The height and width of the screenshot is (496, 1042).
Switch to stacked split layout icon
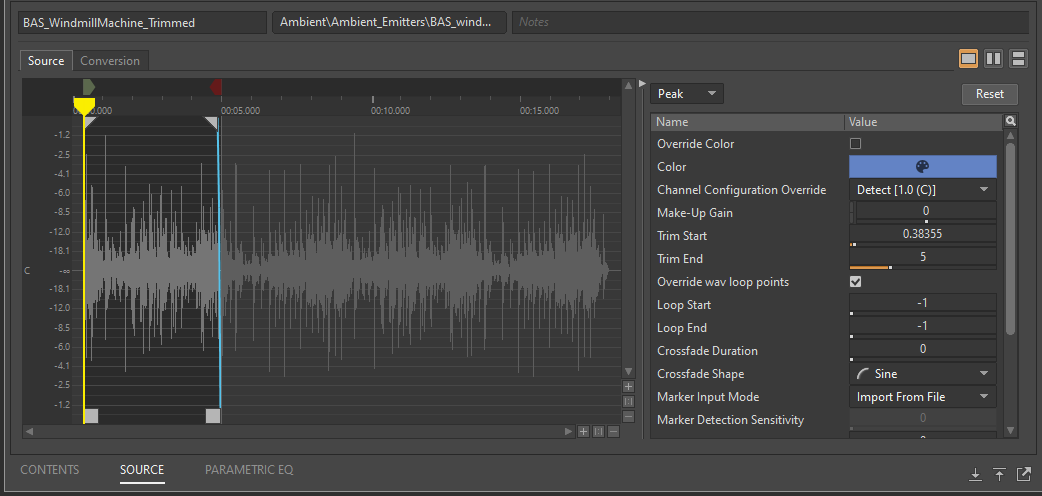[1018, 59]
